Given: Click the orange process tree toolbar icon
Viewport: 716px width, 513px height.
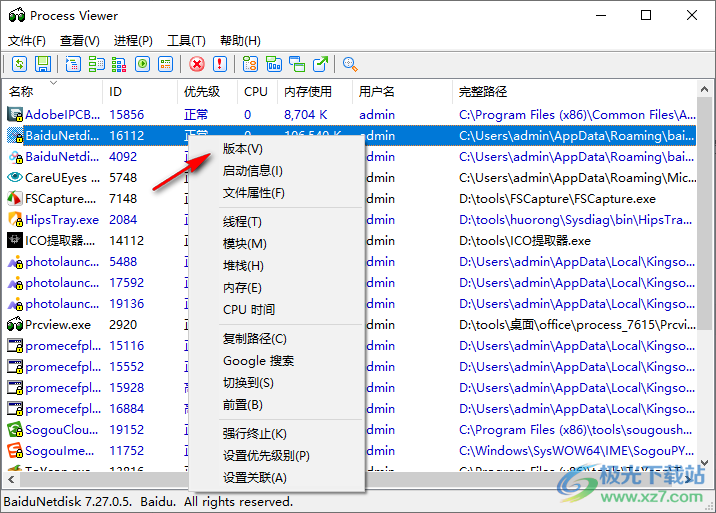Looking at the screenshot, I should (250, 64).
